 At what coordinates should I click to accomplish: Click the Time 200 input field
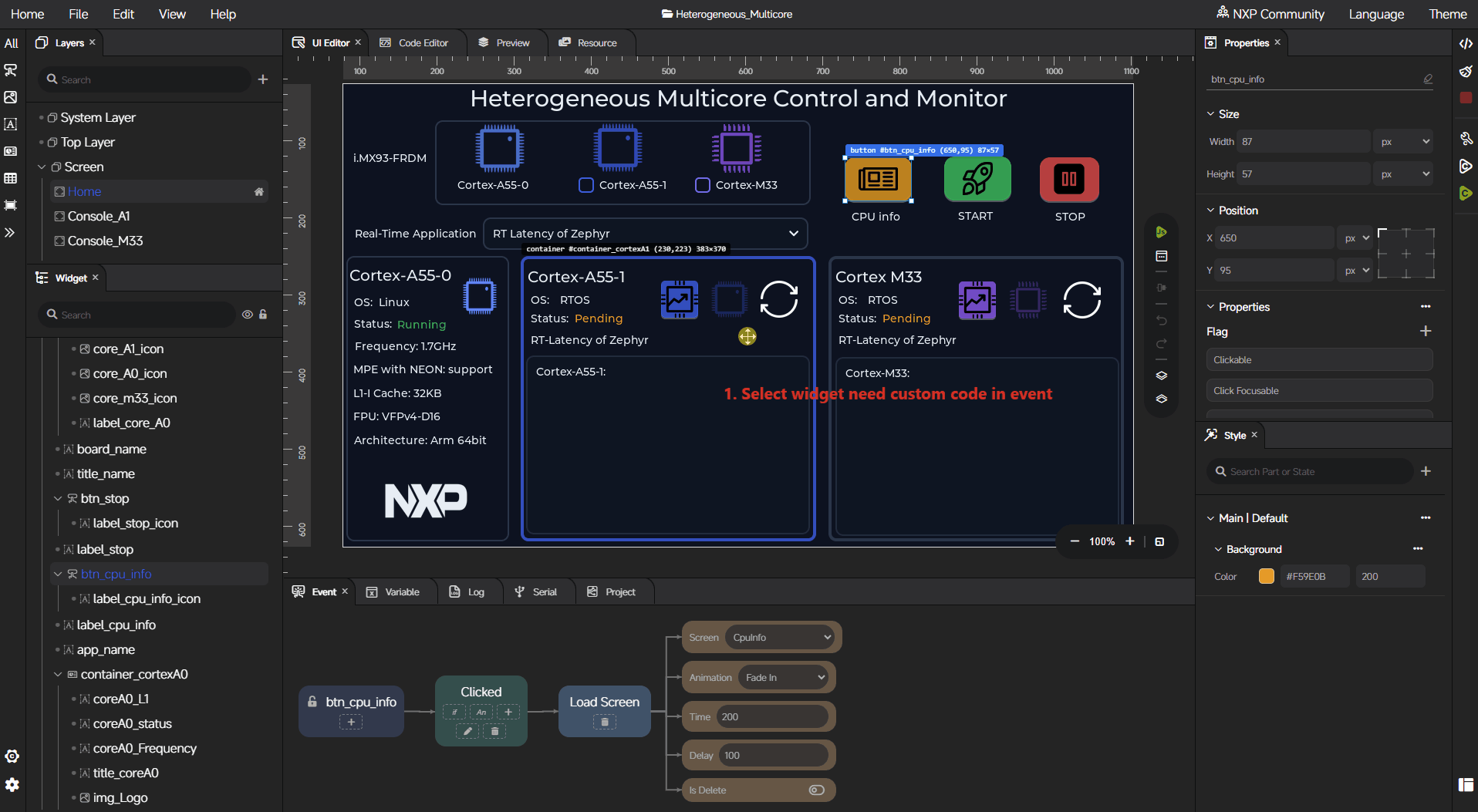[x=772, y=716]
